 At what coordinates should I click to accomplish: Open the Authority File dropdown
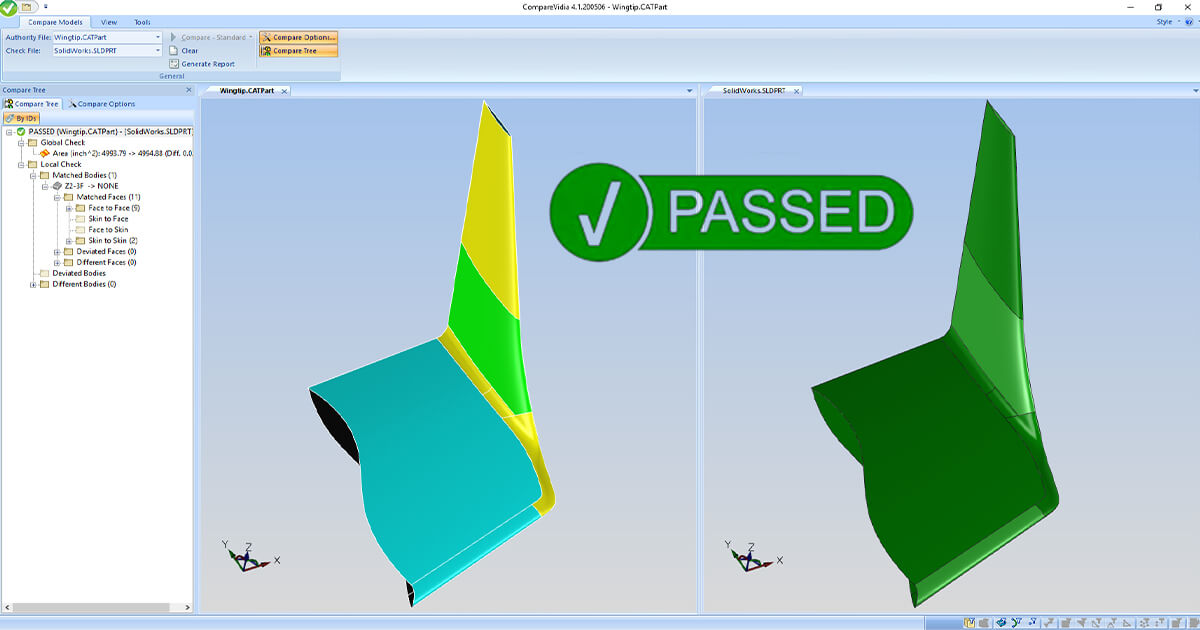click(158, 37)
